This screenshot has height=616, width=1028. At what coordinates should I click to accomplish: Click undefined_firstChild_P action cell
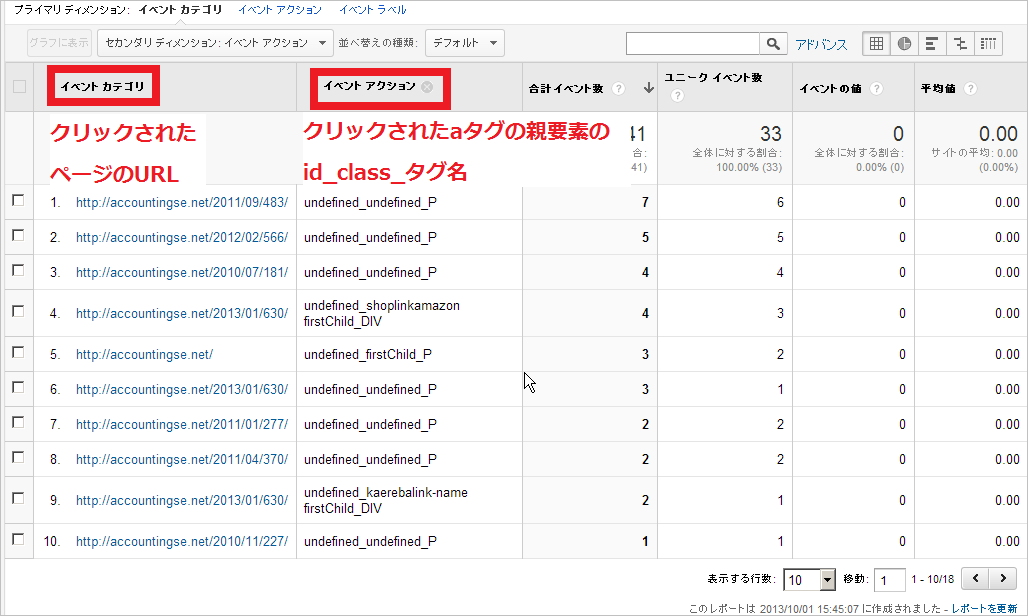pyautogui.click(x=368, y=355)
